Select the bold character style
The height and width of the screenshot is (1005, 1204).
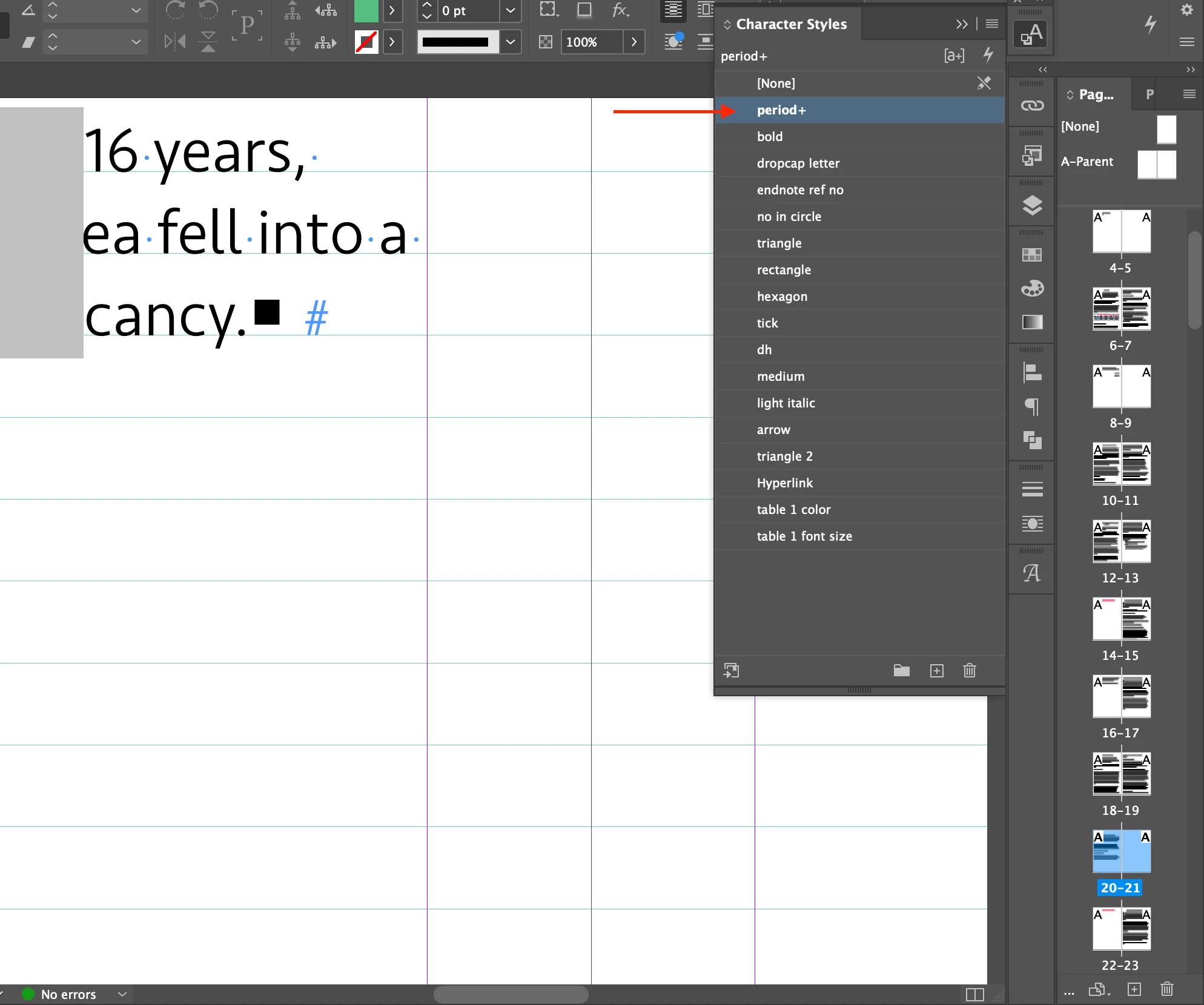pos(769,137)
